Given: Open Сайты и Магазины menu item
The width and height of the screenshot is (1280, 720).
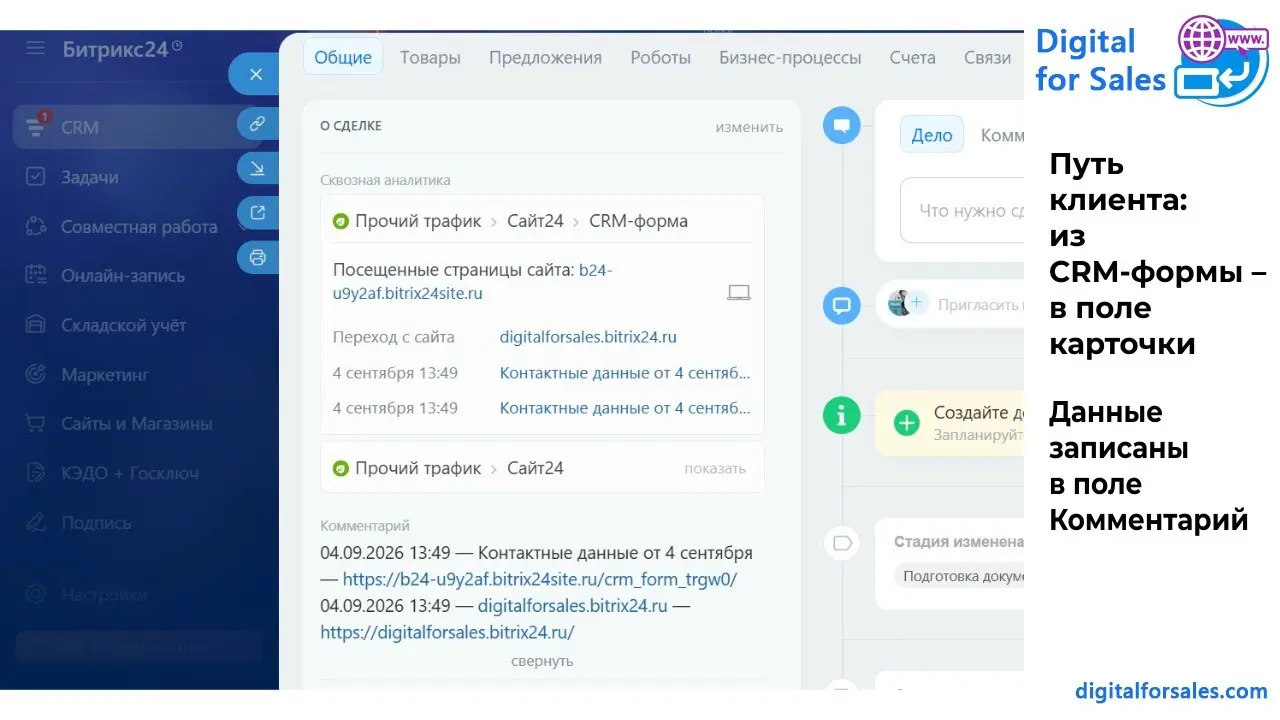Looking at the screenshot, I should point(137,424).
